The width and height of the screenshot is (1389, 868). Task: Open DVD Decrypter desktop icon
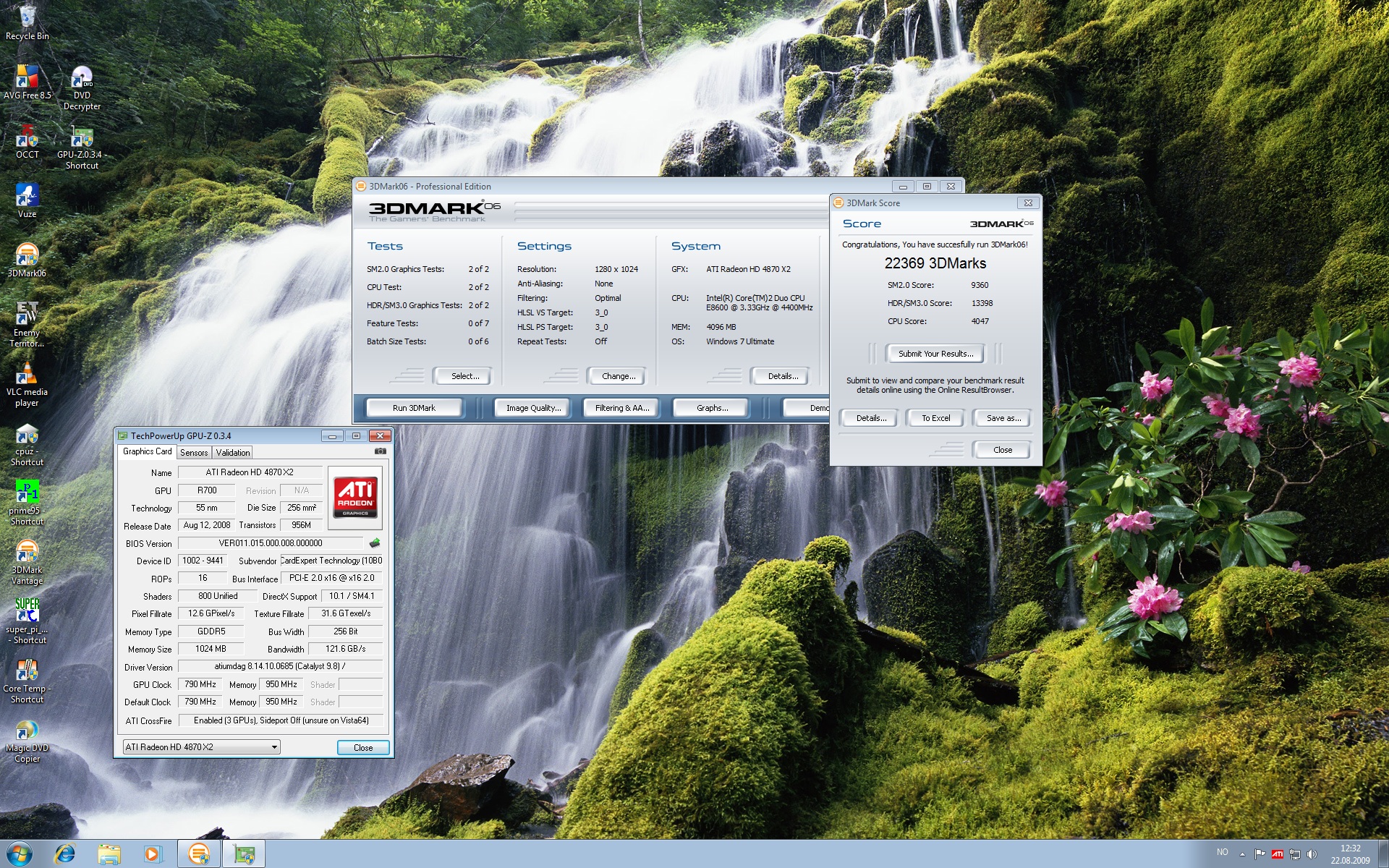point(82,88)
